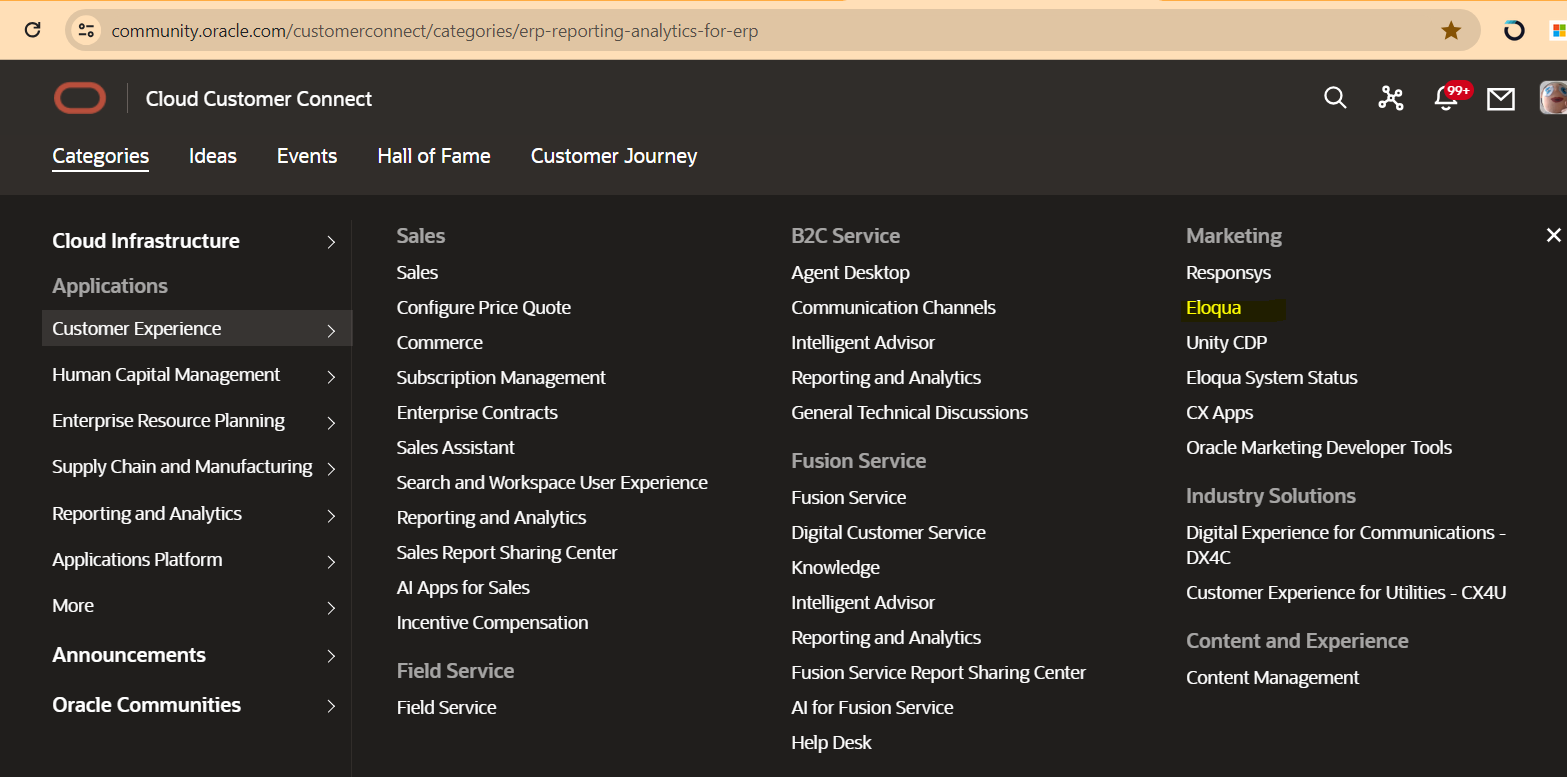Screen dimensions: 1567x777
Task: Expand the Applications Platform chevron
Action: (331, 561)
